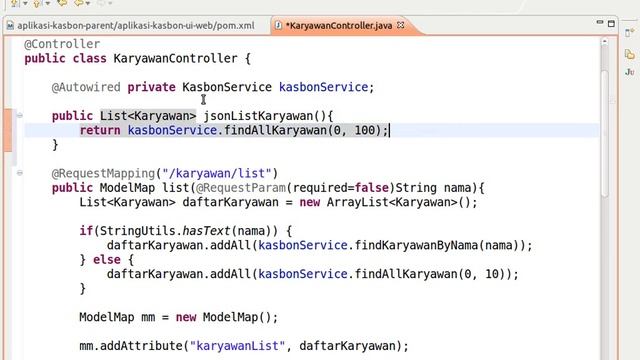Open the Back history dropdown arrow
Image resolution: width=640 pixels, height=360 pixels.
pos(87,4)
